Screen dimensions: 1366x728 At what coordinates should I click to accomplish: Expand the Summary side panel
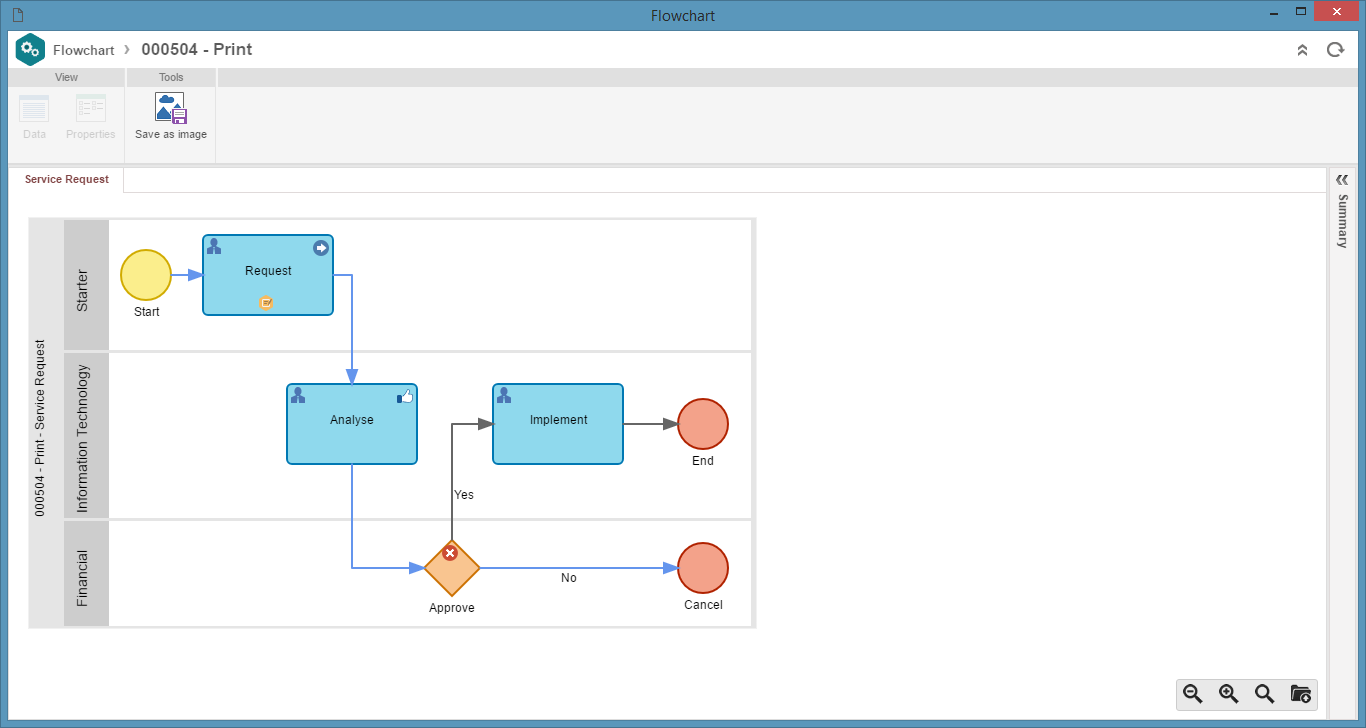click(1342, 179)
